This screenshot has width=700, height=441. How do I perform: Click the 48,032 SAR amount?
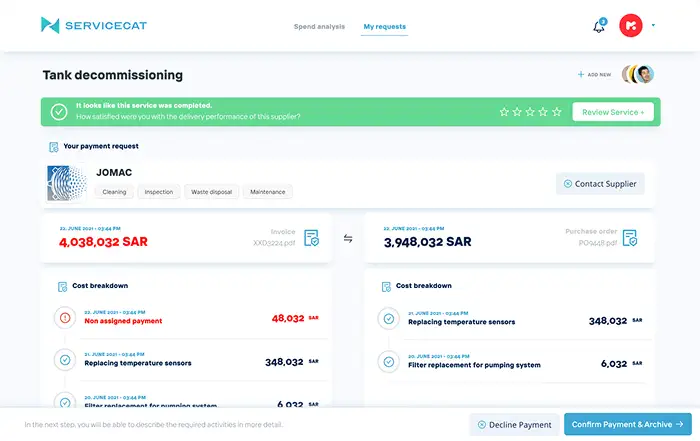click(295, 318)
